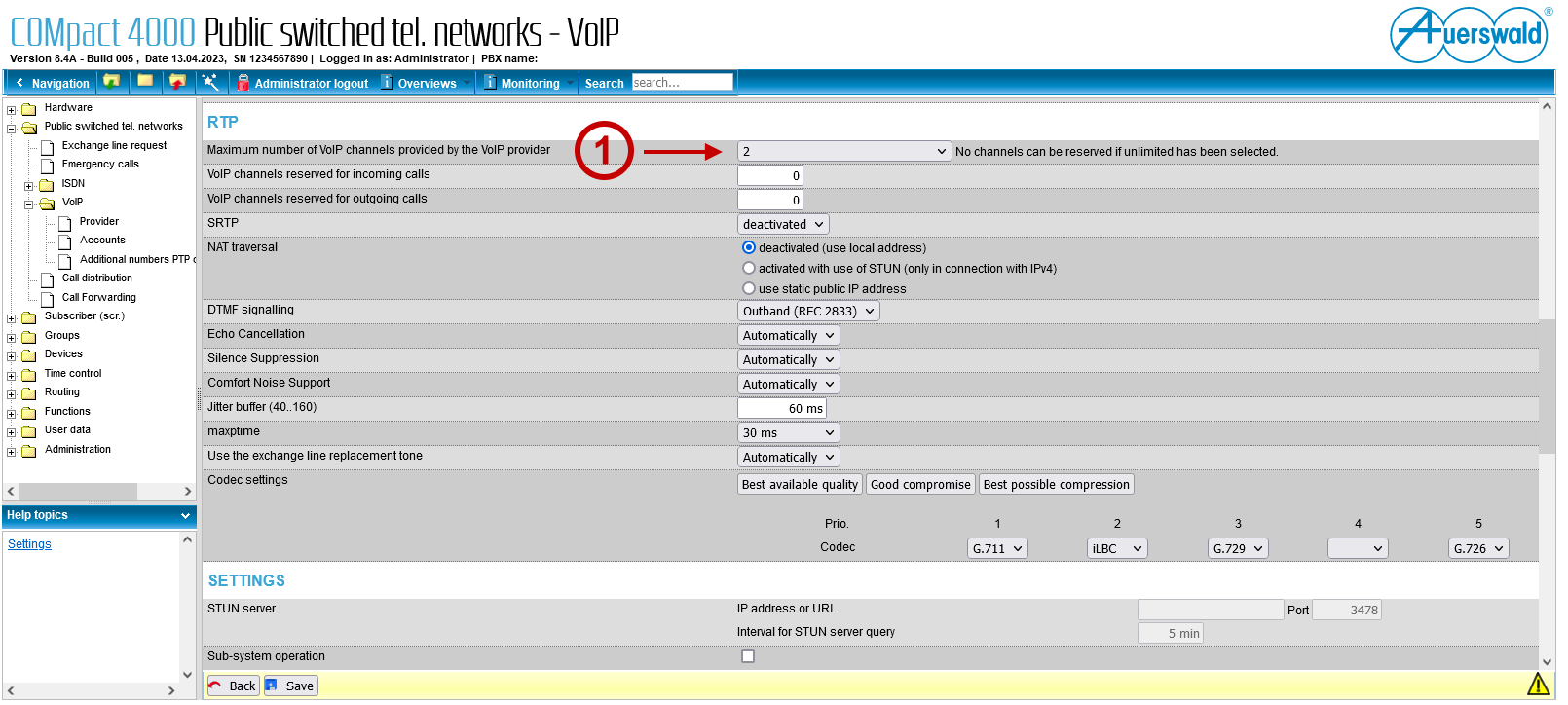Open the maxptime 30 ms dropdown
The width and height of the screenshot is (1568, 705).
(789, 432)
